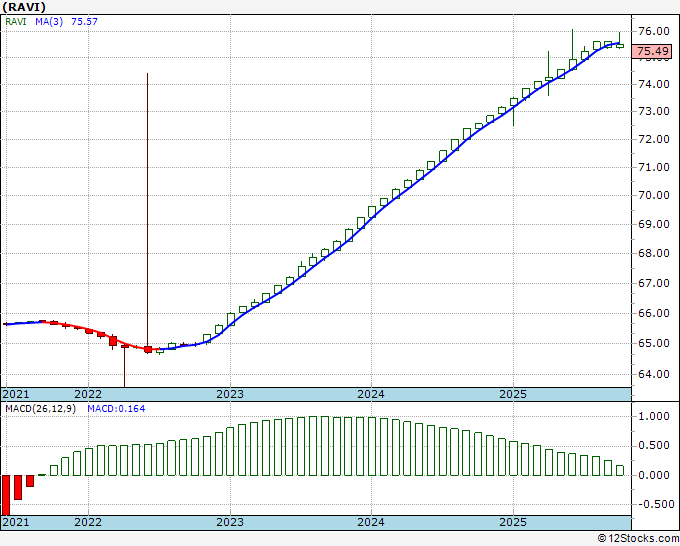The width and height of the screenshot is (680, 546).
Task: Click the 67.00 price axis label
Action: tap(654, 283)
